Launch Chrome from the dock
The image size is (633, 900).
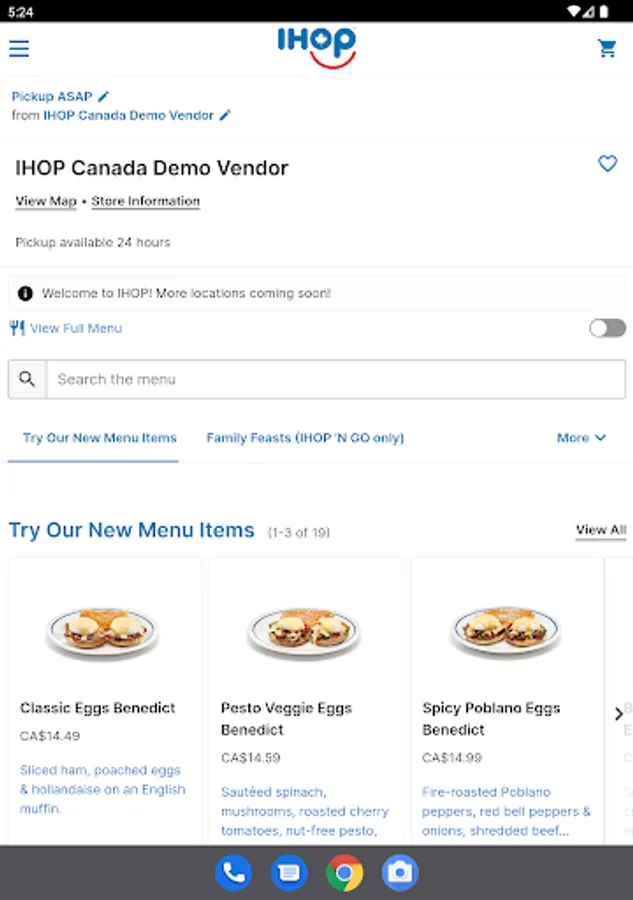click(x=344, y=873)
